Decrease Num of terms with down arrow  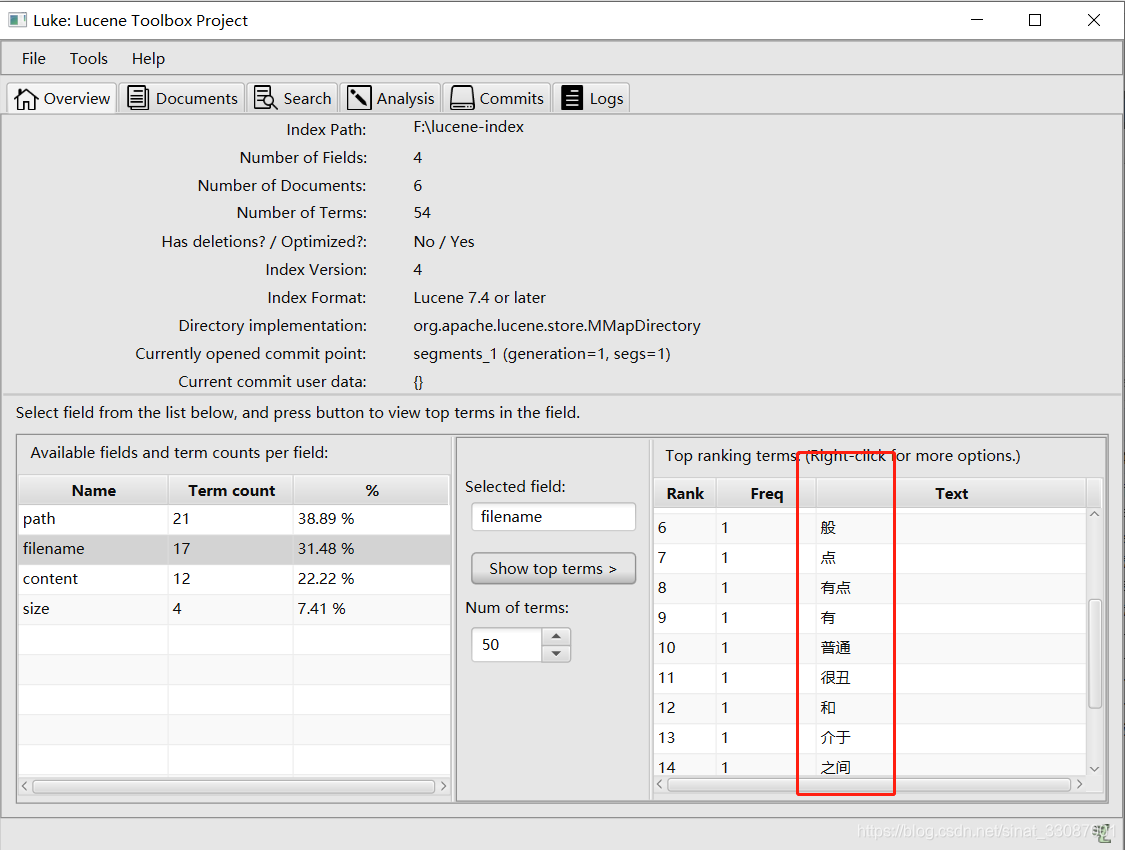[556, 653]
